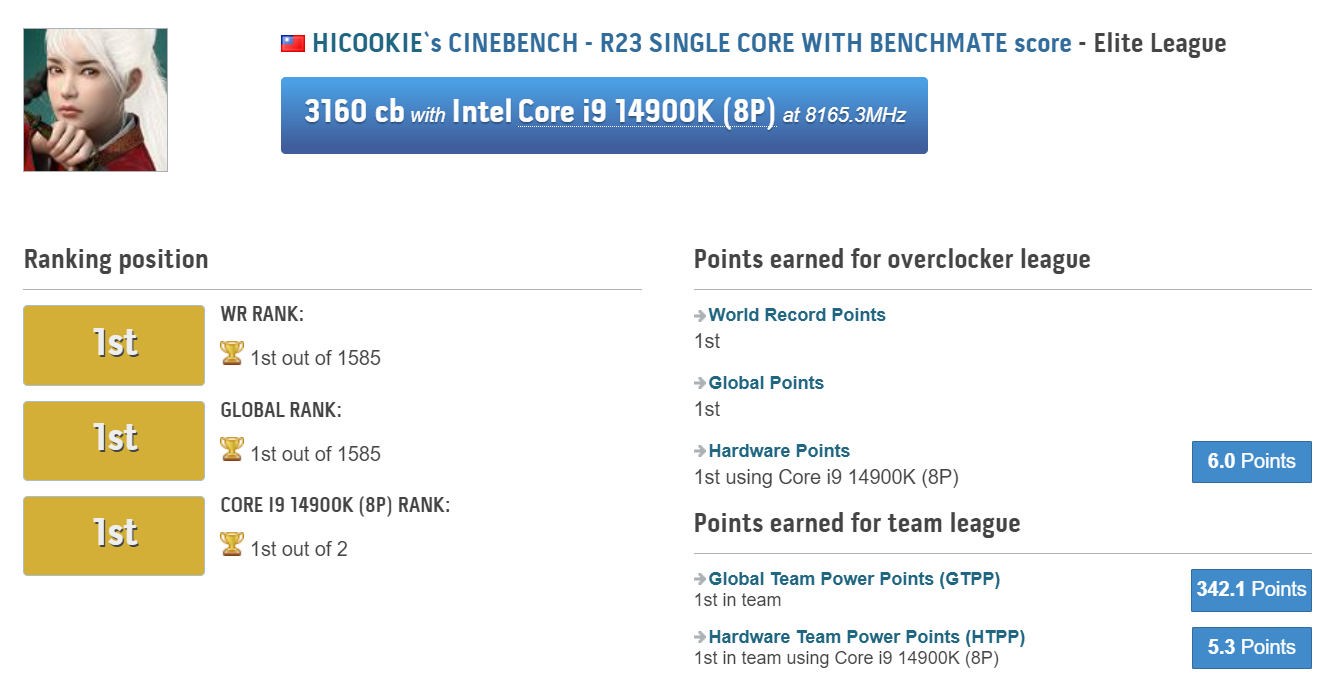Click the 6.0 Points badge
Image resolution: width=1337 pixels, height=688 pixels.
tap(1251, 462)
